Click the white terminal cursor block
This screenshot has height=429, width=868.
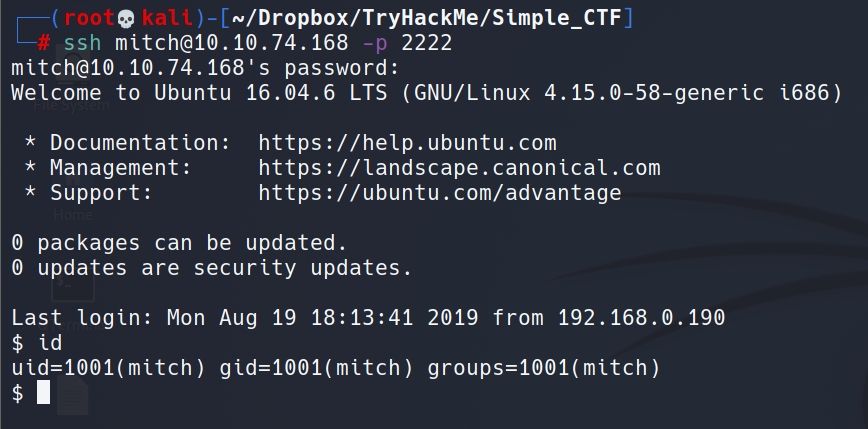[x=43, y=394]
